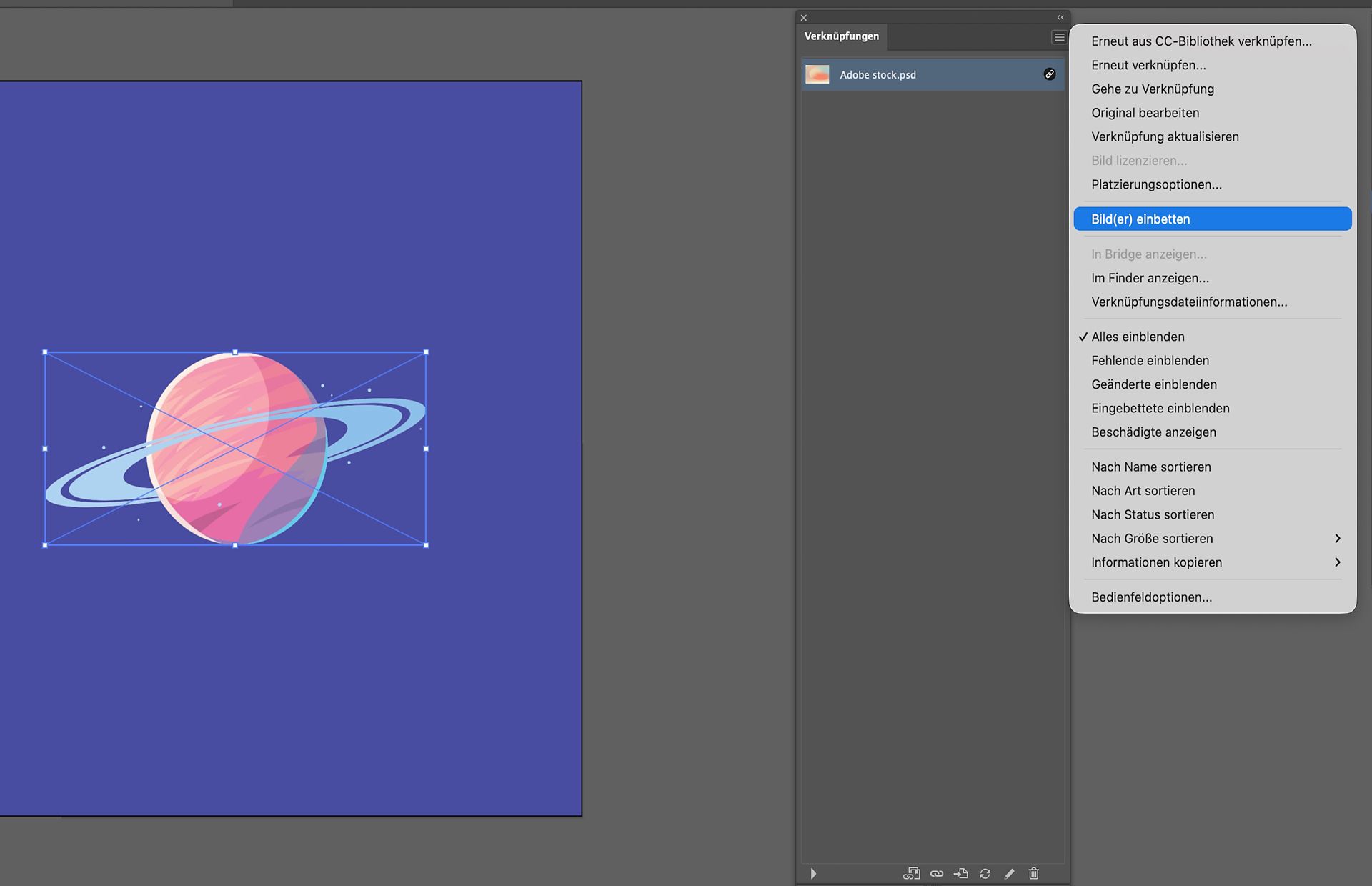Expand link info with the disclosure triangle
This screenshot has width=1372, height=886.
[x=813, y=873]
